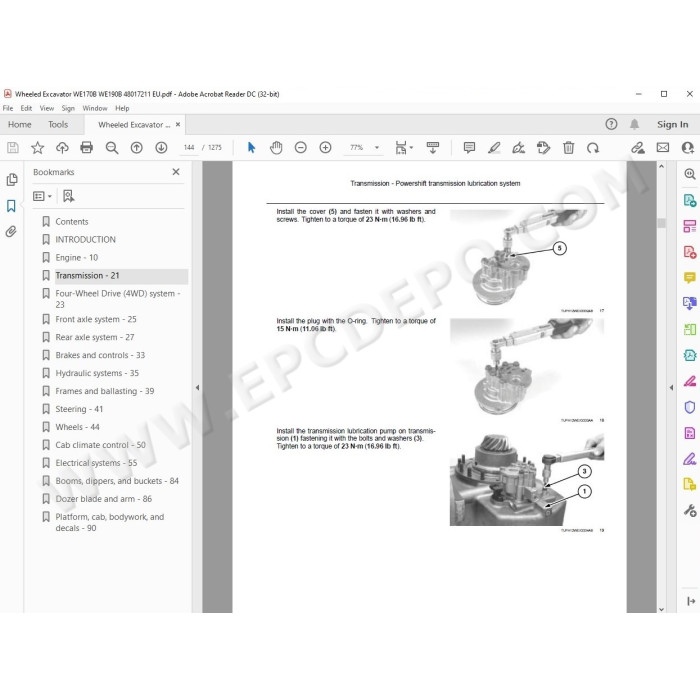The height and width of the screenshot is (700, 700).
Task: Zoom out with the minus icon
Action: click(x=301, y=148)
